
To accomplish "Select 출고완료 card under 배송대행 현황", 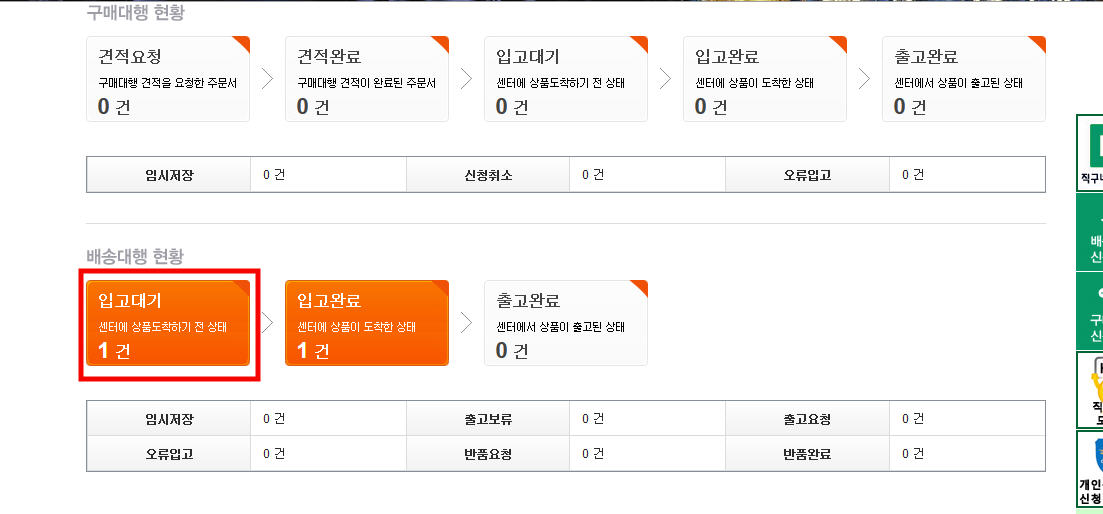I will (x=566, y=323).
